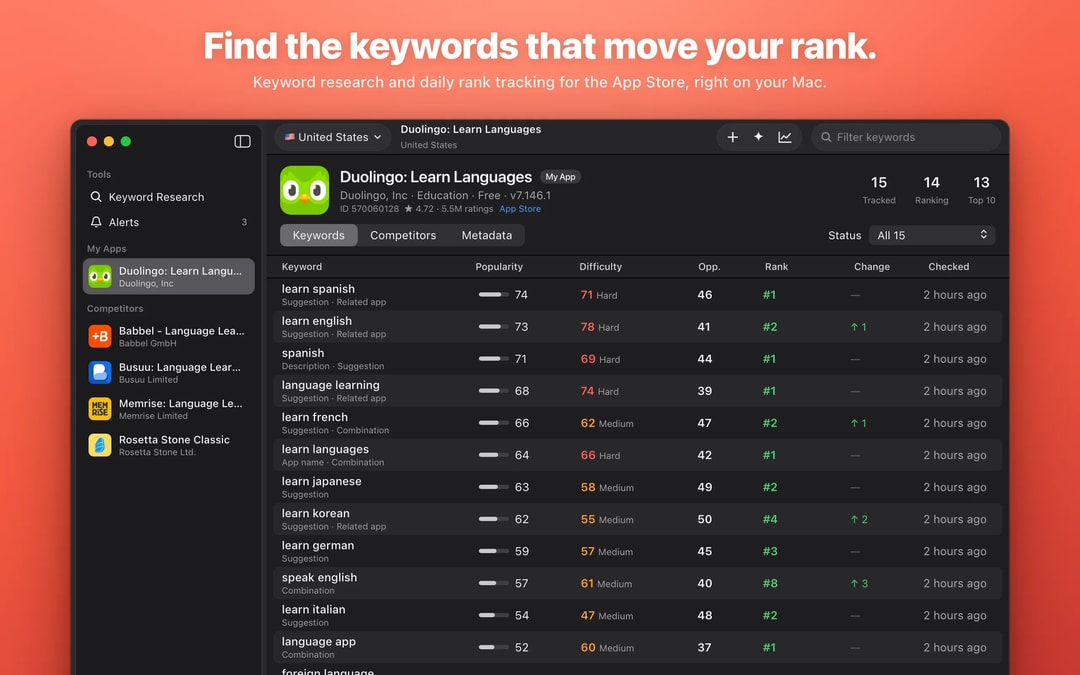Screen dimensions: 1080x675
Task: Click the plus add keyword icon
Action: (x=733, y=137)
